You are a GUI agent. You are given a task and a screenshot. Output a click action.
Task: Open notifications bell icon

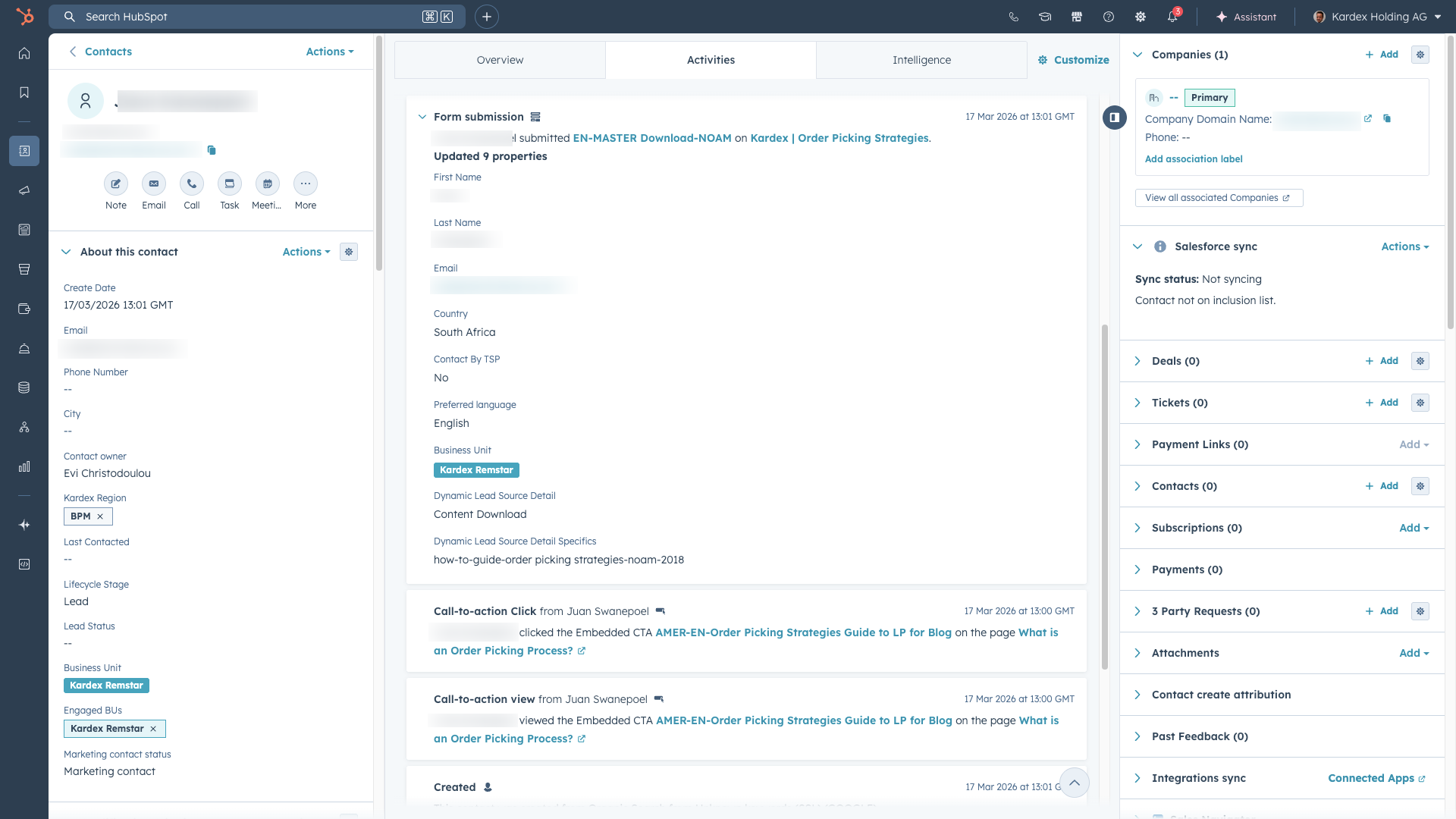click(x=1172, y=17)
